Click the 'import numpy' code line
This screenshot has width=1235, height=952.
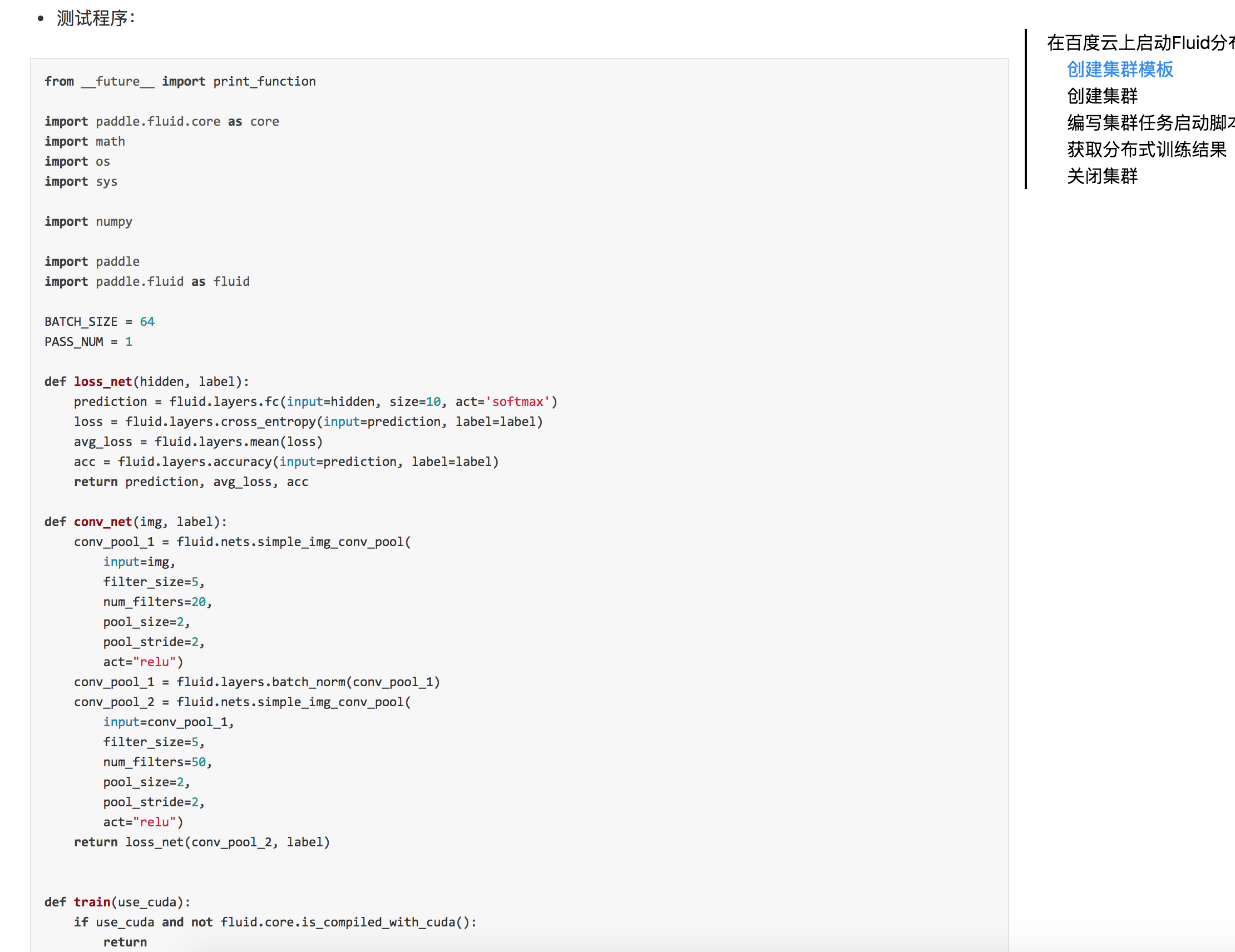click(88, 222)
